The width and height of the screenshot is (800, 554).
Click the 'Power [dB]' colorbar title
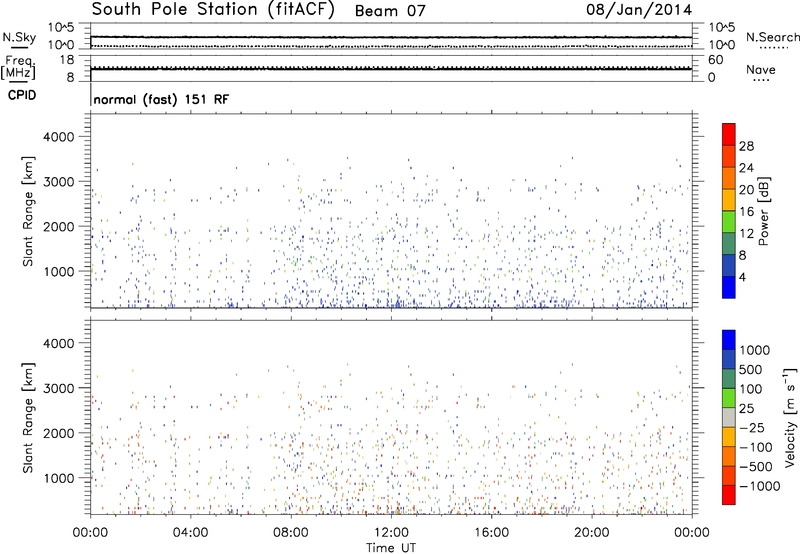pyautogui.click(x=764, y=211)
